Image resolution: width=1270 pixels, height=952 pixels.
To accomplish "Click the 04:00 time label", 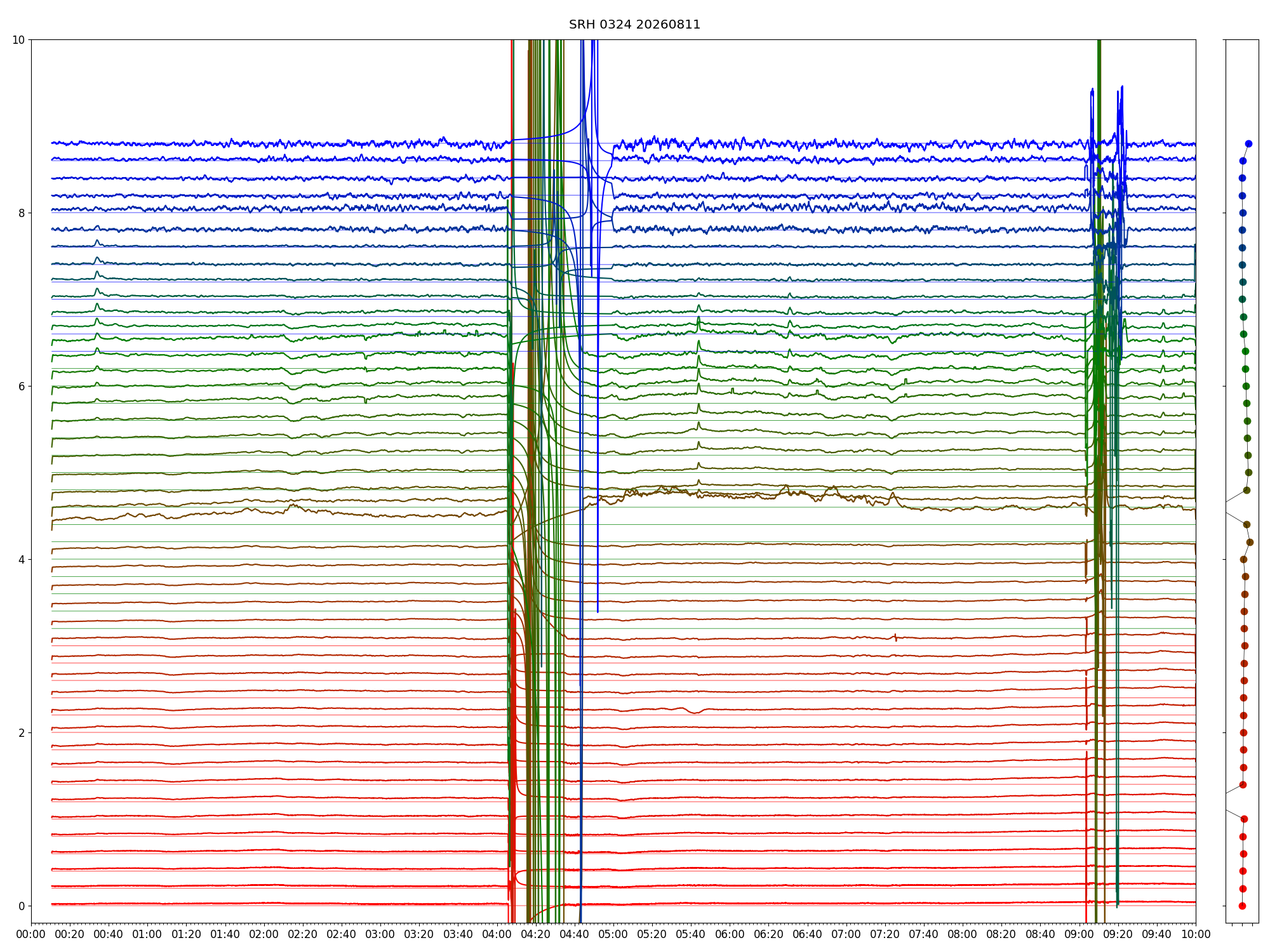I will coord(497,934).
